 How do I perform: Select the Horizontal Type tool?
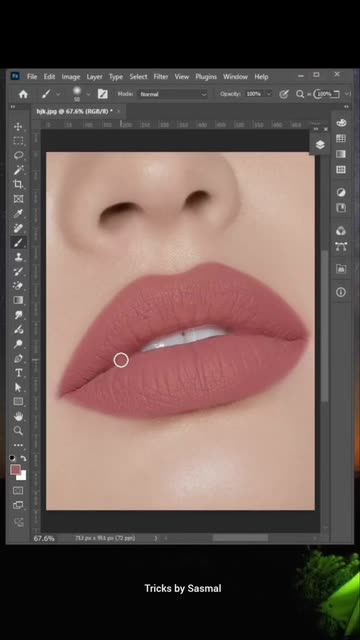coord(18,373)
